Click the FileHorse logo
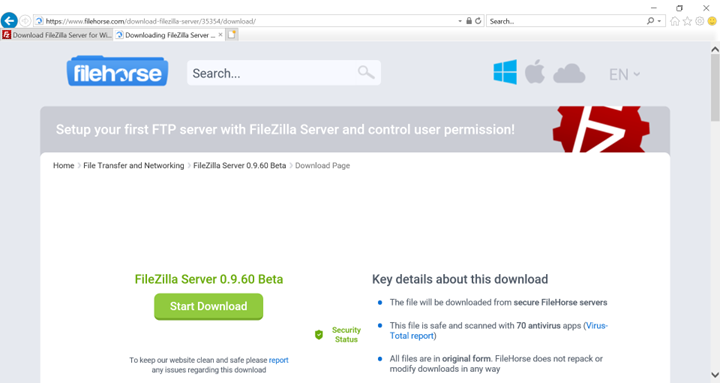The height and width of the screenshot is (383, 720). [x=118, y=71]
